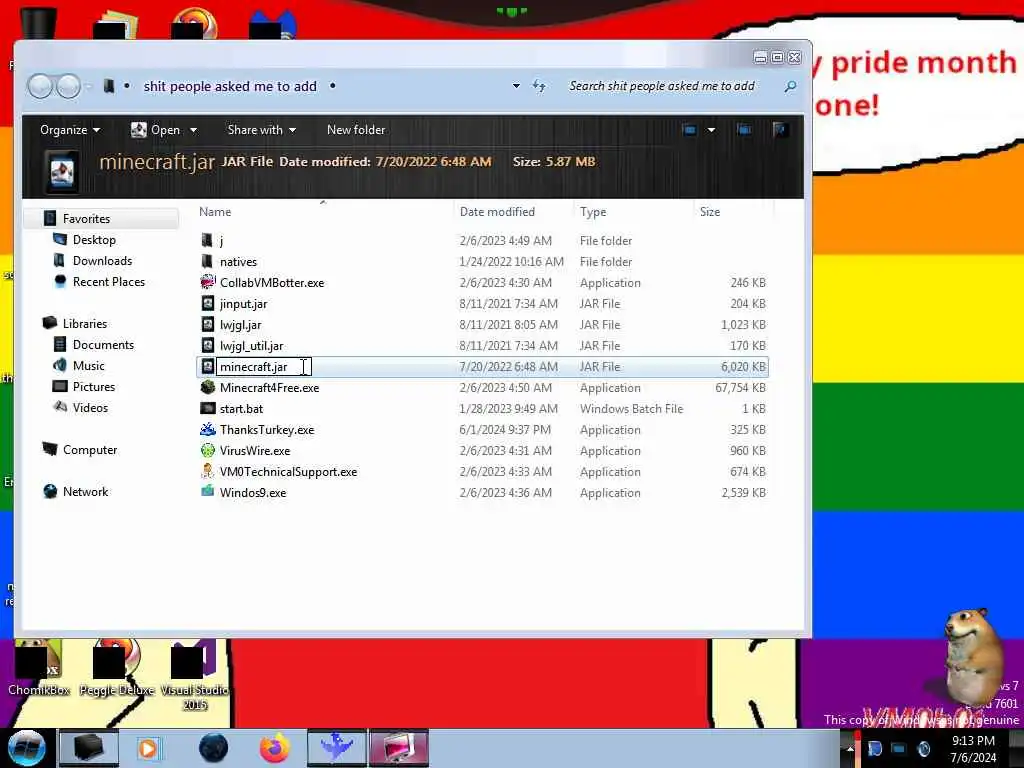
Task: Click the Explorer back navigation button
Action: tap(40, 86)
